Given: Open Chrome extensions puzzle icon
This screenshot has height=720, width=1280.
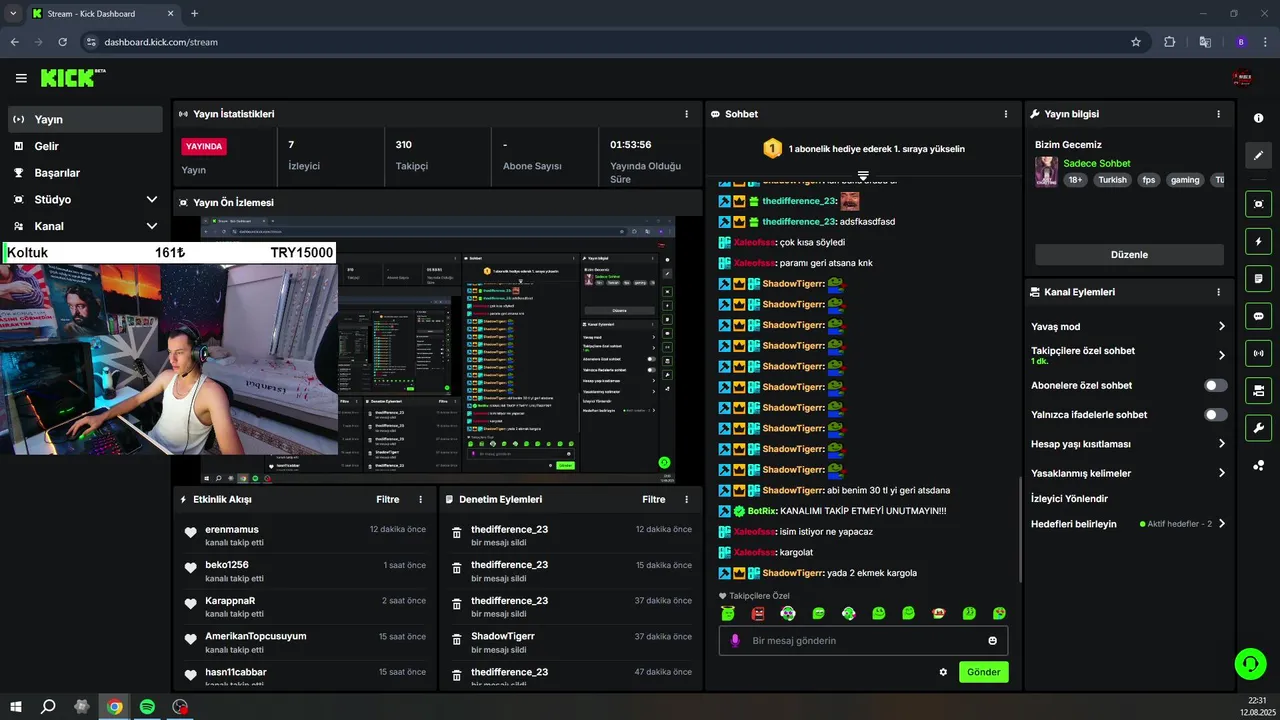Looking at the screenshot, I should click(1169, 42).
